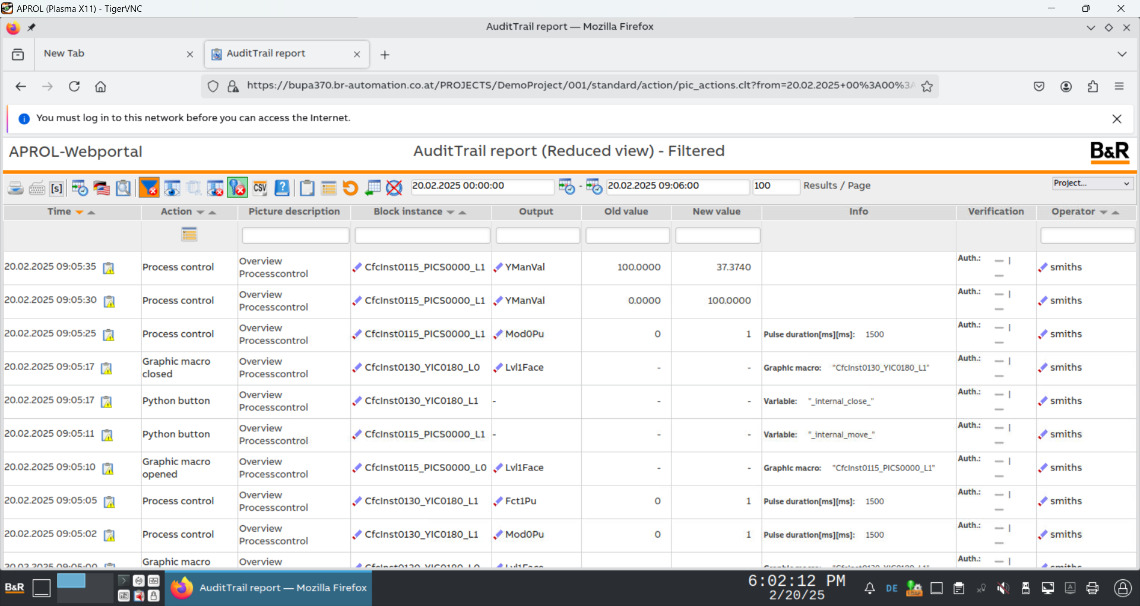Toggle the green highlighted filter button
The height and width of the screenshot is (606, 1140).
click(237, 187)
